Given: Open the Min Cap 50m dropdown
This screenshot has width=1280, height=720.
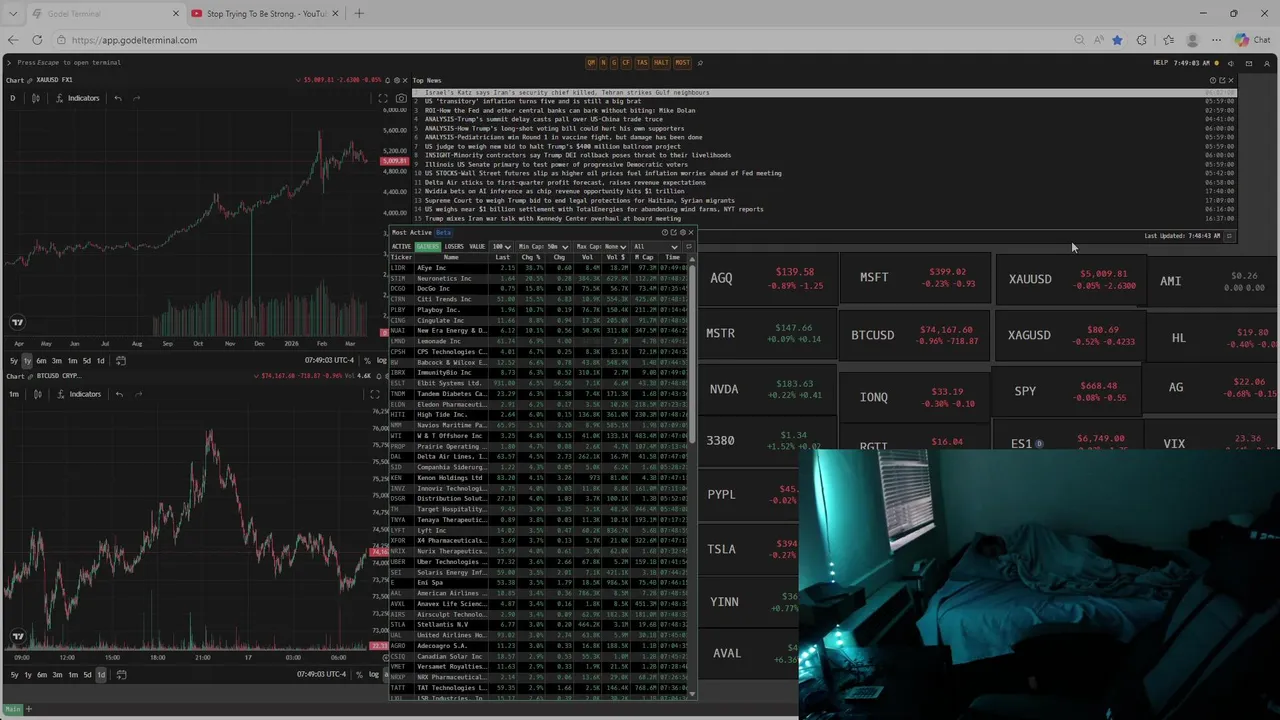Looking at the screenshot, I should pyautogui.click(x=543, y=246).
